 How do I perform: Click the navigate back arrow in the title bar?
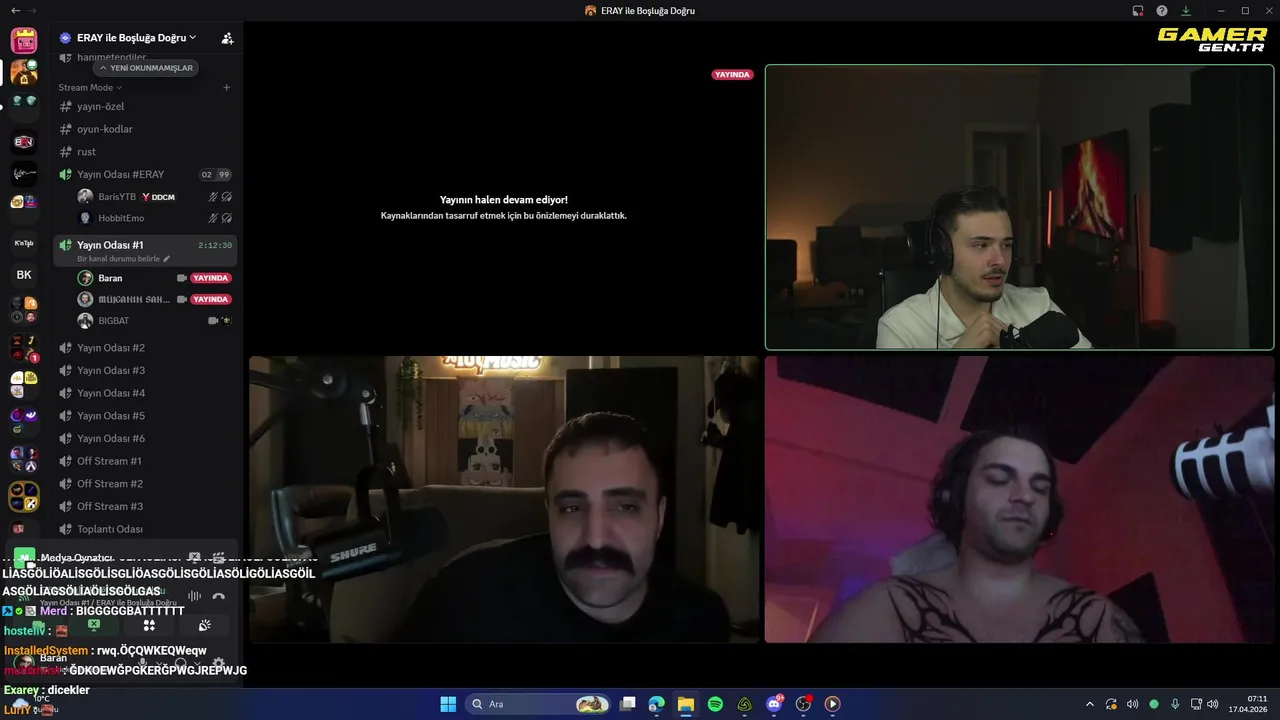tap(15, 10)
